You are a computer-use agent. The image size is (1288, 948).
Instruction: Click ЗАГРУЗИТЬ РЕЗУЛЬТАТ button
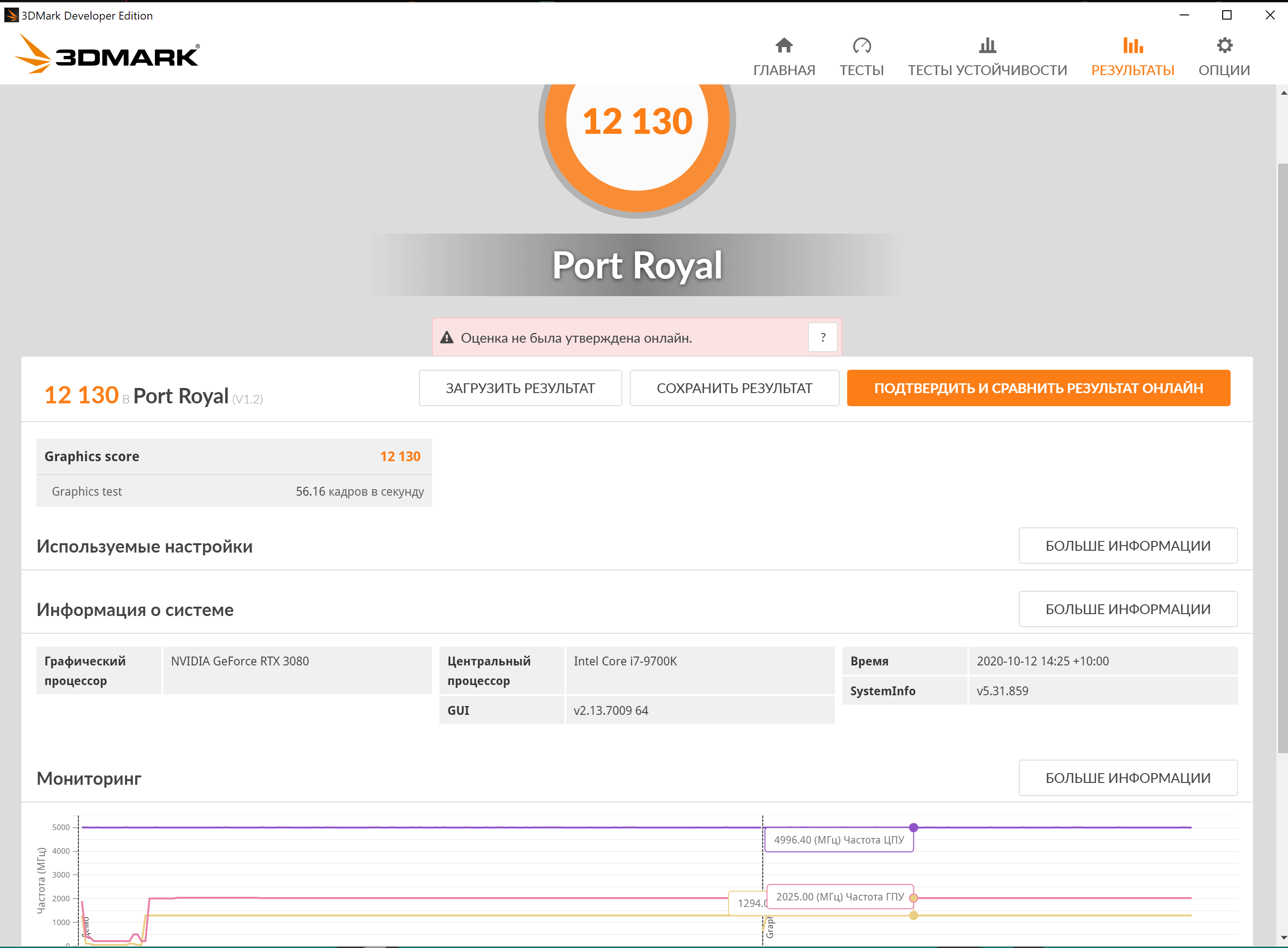click(520, 388)
